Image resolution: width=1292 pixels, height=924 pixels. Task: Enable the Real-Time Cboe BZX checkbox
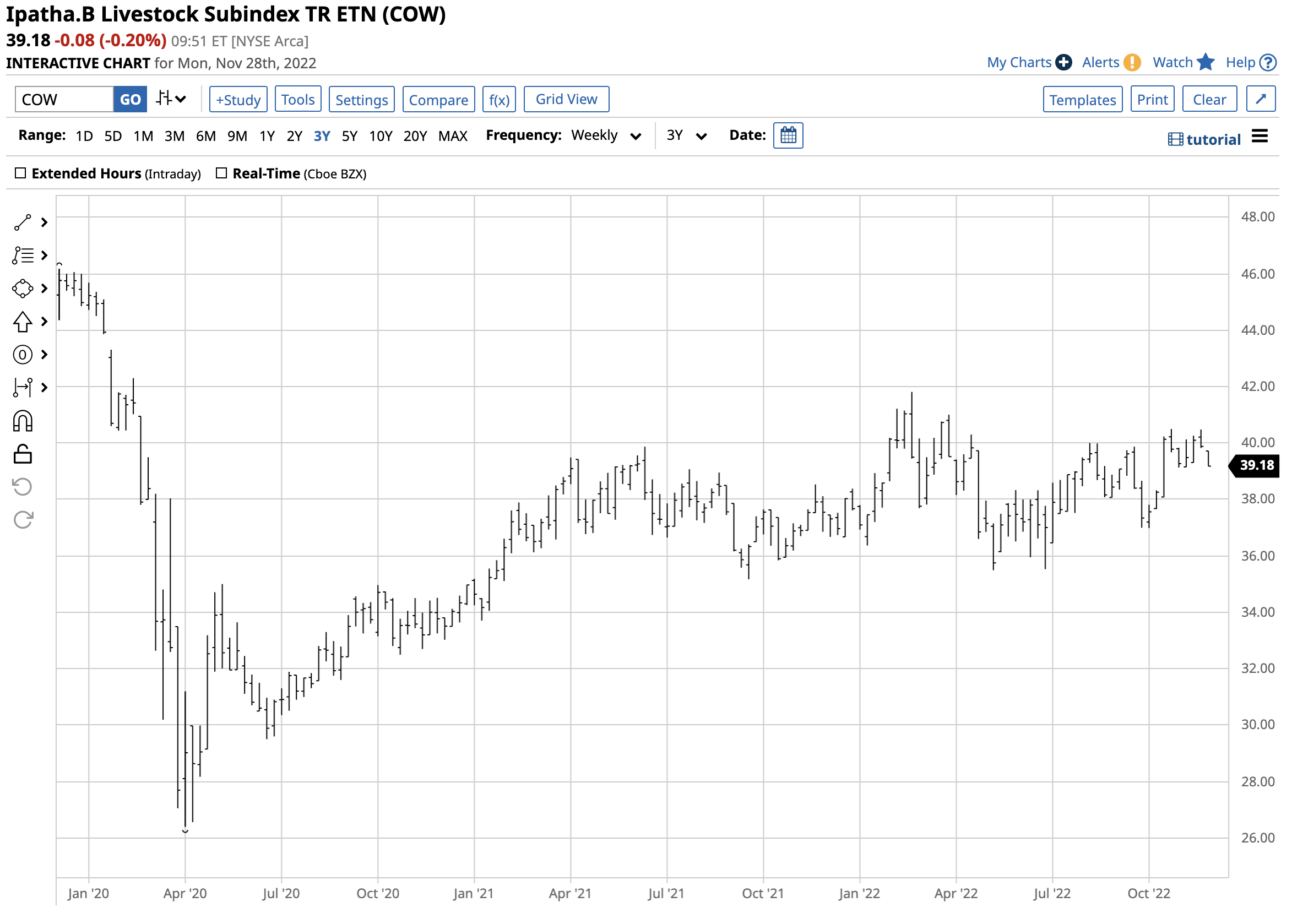click(221, 173)
